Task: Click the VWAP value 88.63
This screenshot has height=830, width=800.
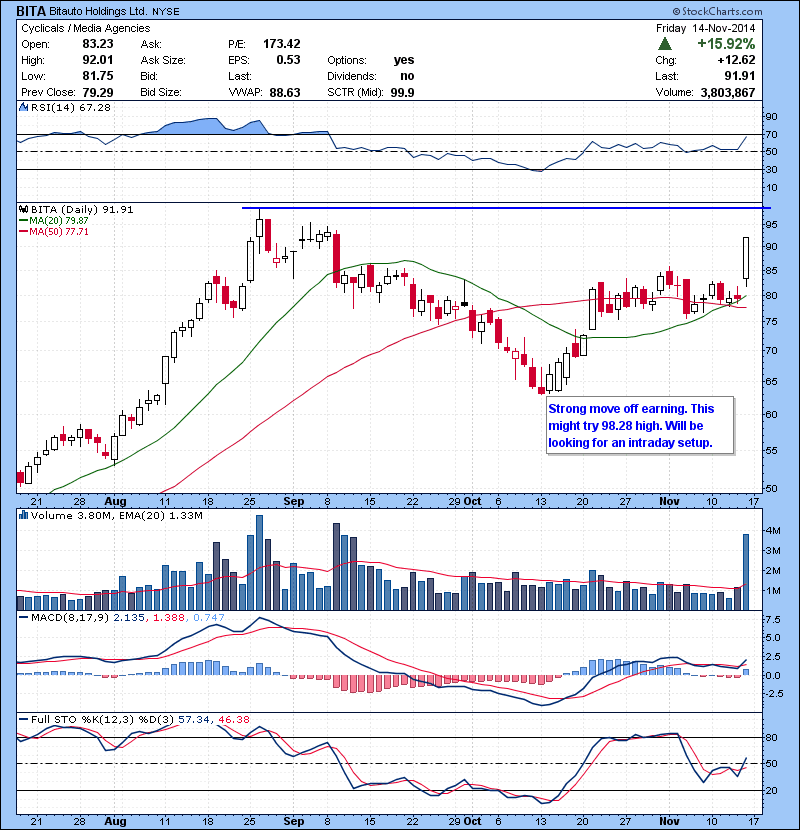Action: 285,92
